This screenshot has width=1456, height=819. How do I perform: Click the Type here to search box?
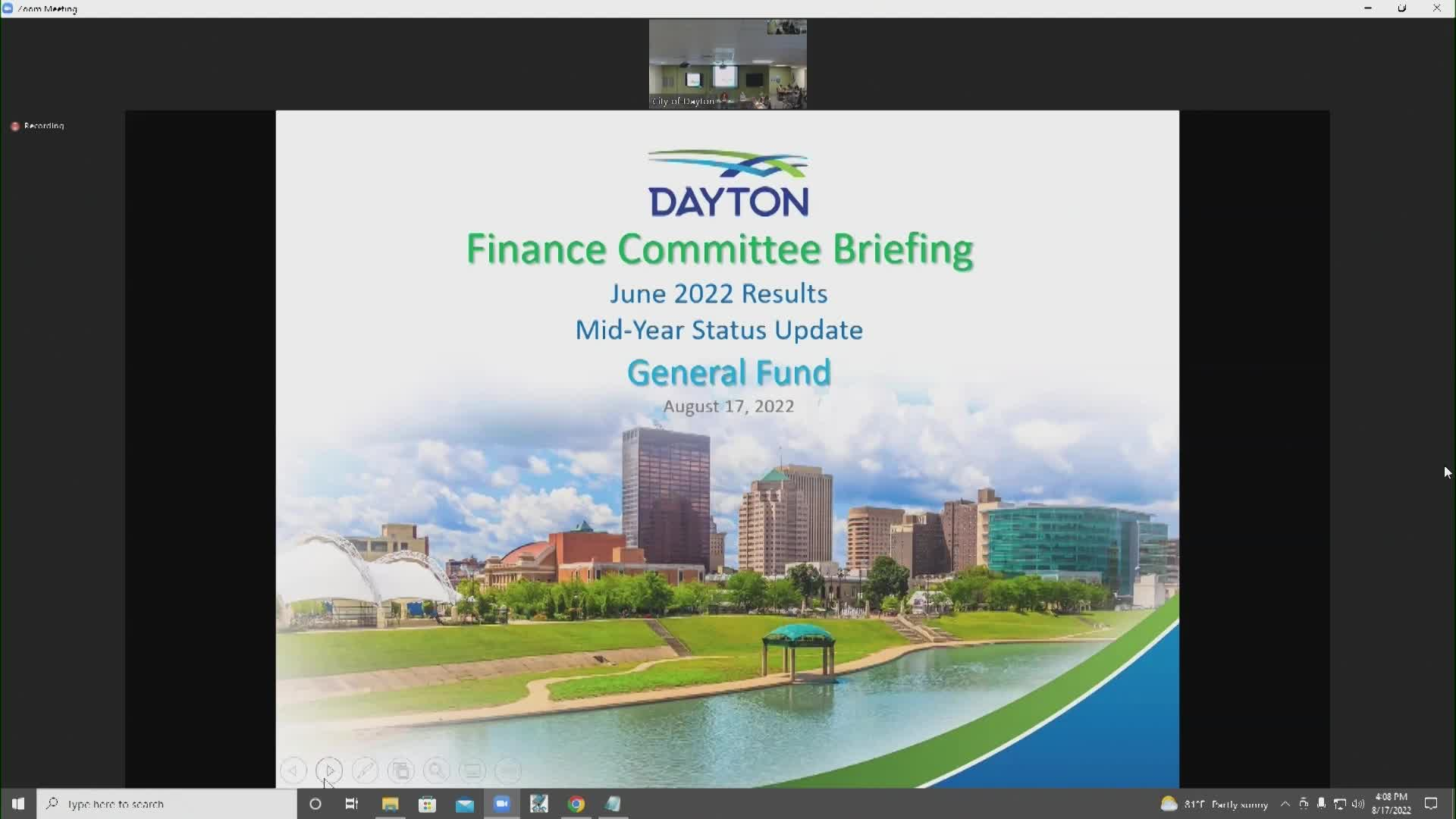(x=167, y=804)
